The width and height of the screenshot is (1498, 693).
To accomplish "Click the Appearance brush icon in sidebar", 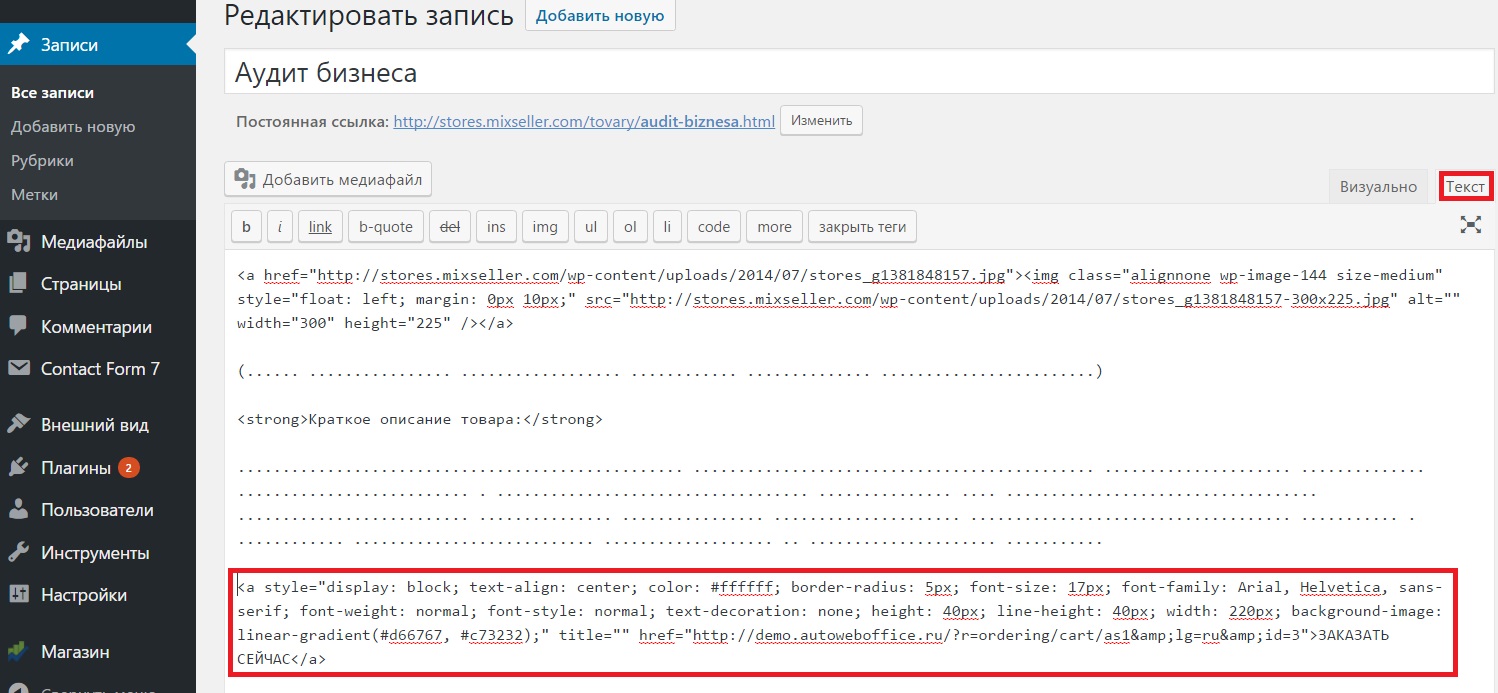I will pyautogui.click(x=18, y=425).
